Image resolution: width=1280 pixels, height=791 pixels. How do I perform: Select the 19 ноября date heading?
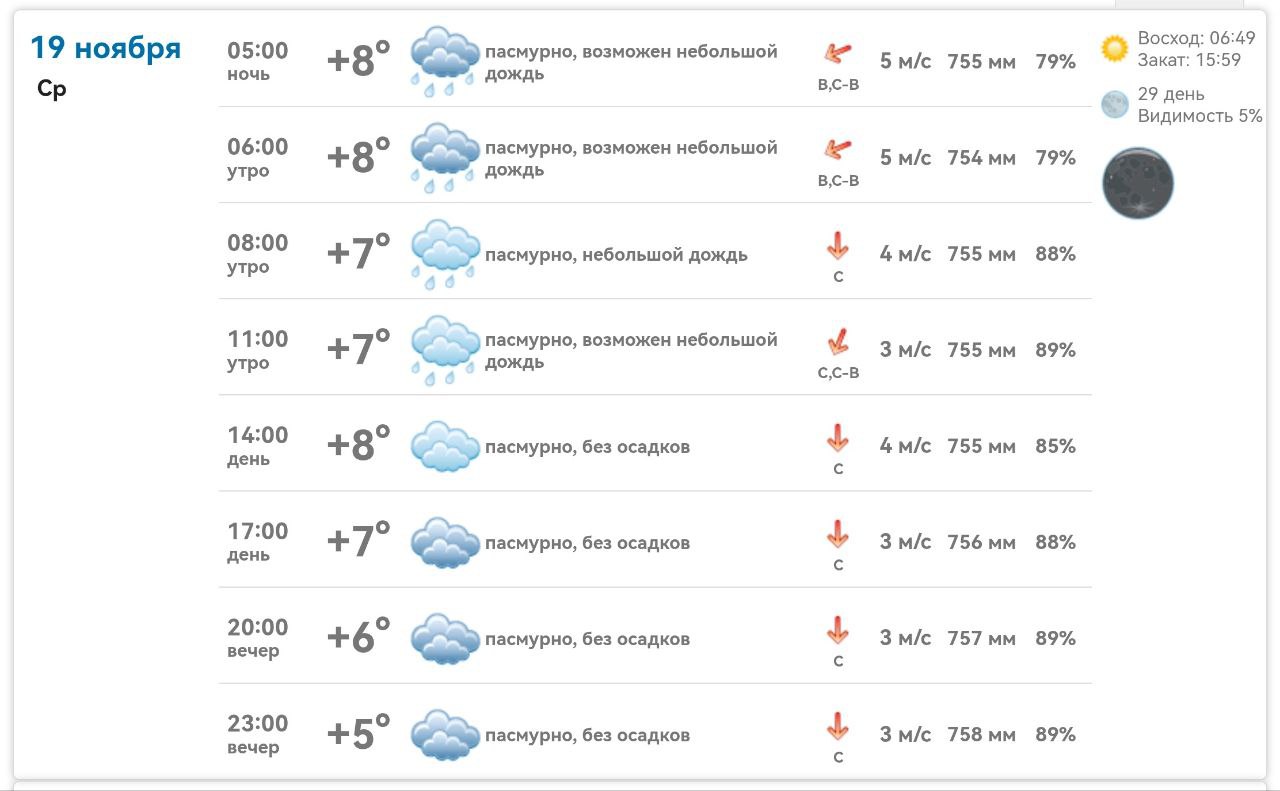105,47
